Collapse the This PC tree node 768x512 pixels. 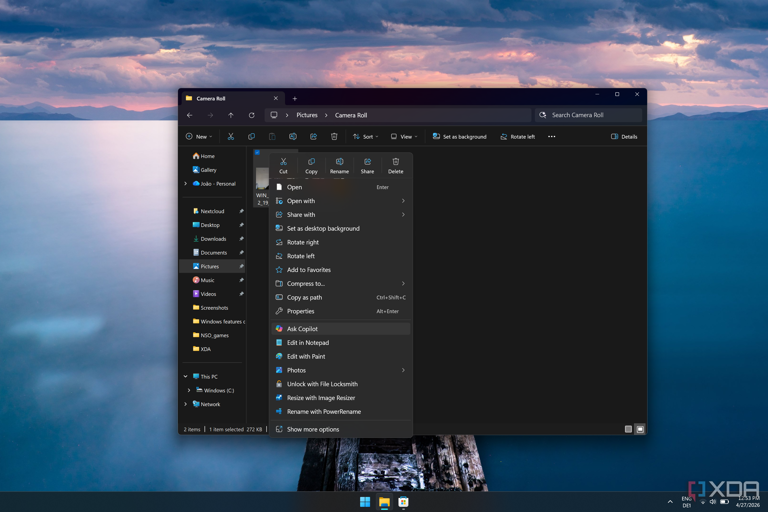tap(186, 377)
